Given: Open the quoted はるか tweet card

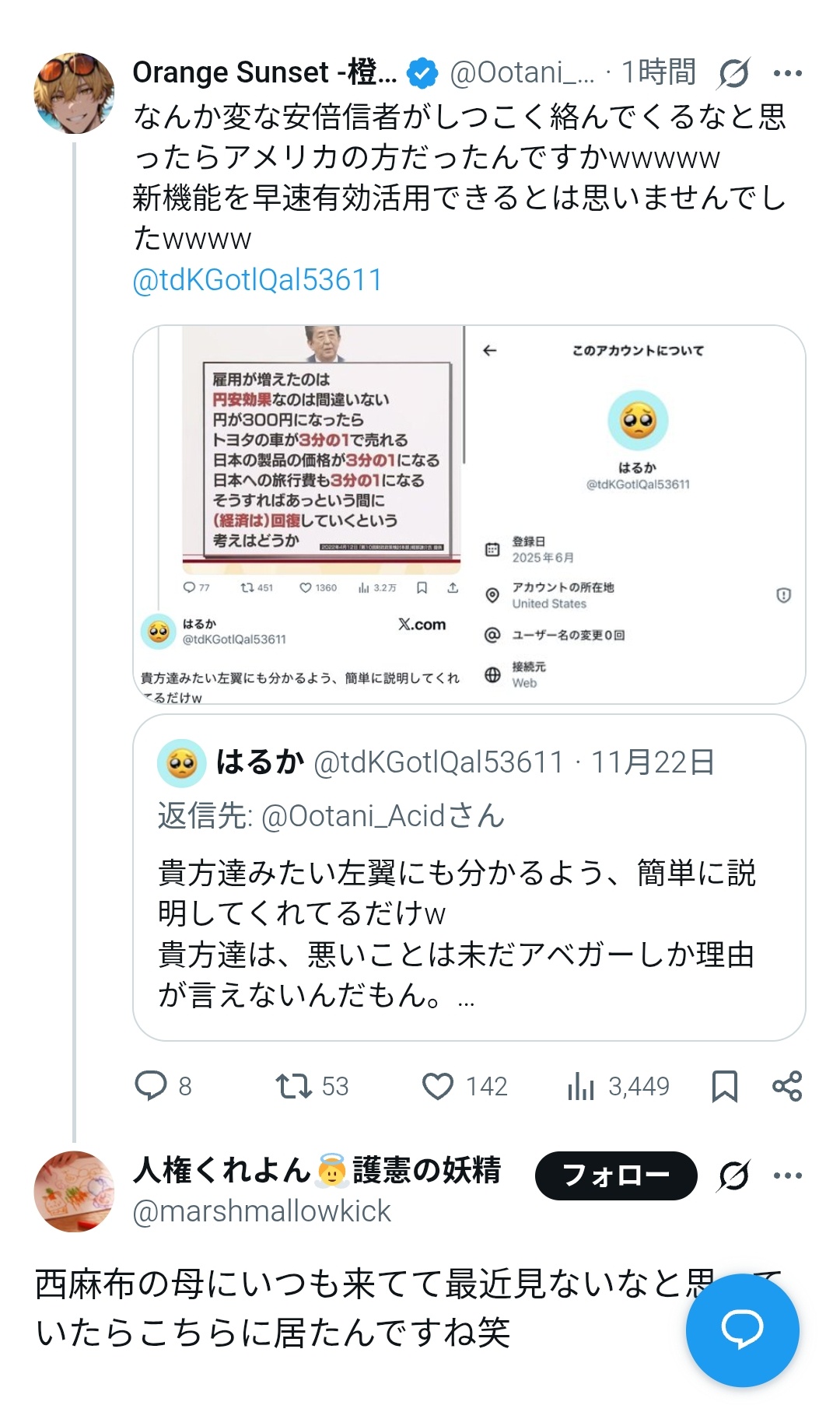Looking at the screenshot, I should point(469,878).
